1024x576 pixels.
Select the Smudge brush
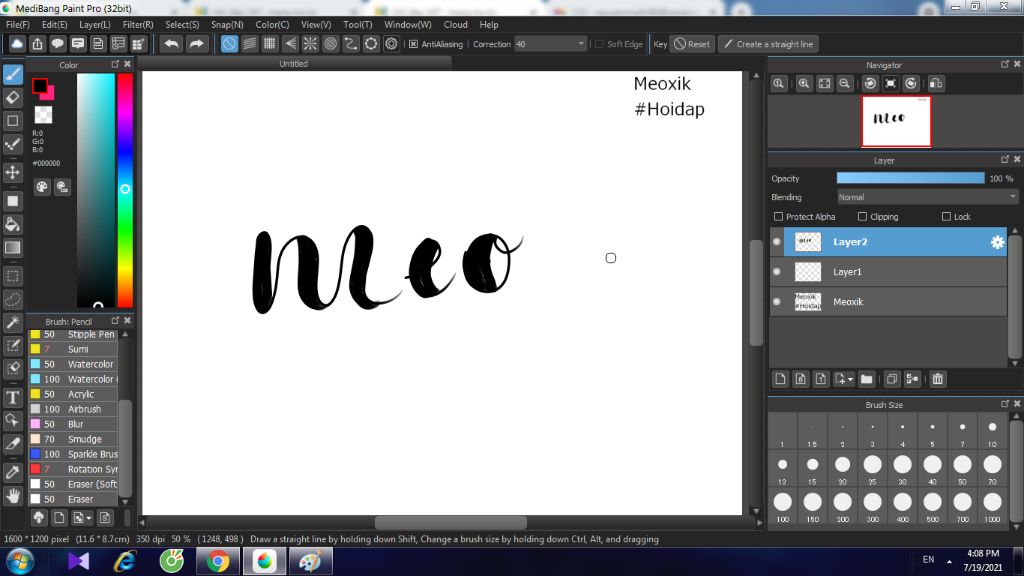pos(74,439)
